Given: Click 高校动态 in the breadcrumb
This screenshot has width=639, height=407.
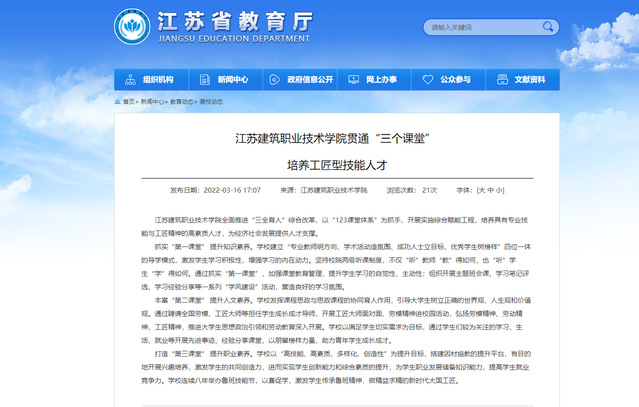Looking at the screenshot, I should click(209, 101).
